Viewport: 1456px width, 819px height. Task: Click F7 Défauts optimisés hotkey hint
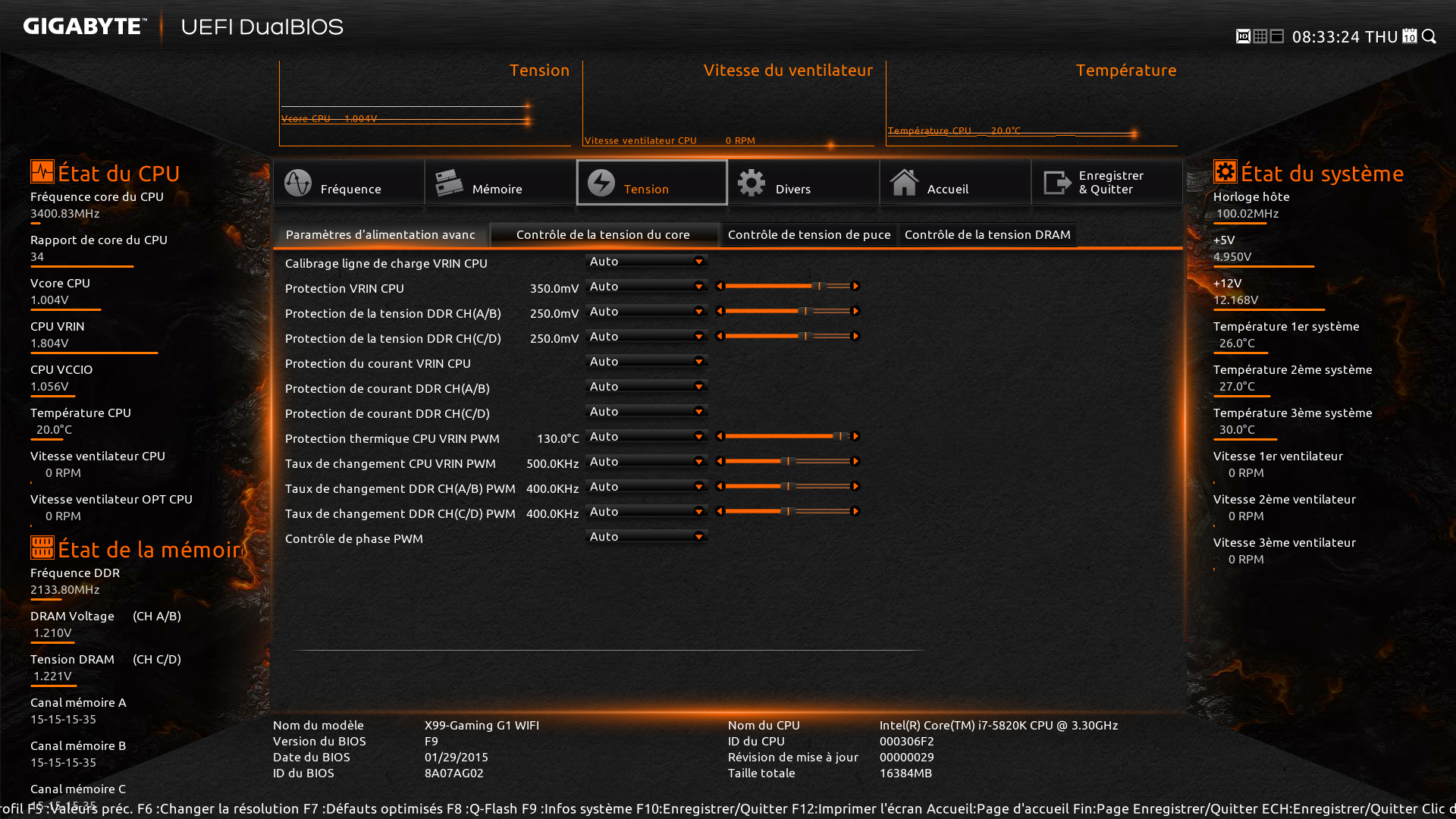(372, 808)
